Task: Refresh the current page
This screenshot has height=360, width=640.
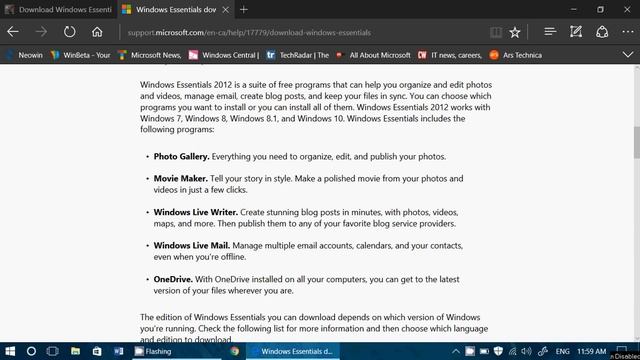Action: click(69, 32)
